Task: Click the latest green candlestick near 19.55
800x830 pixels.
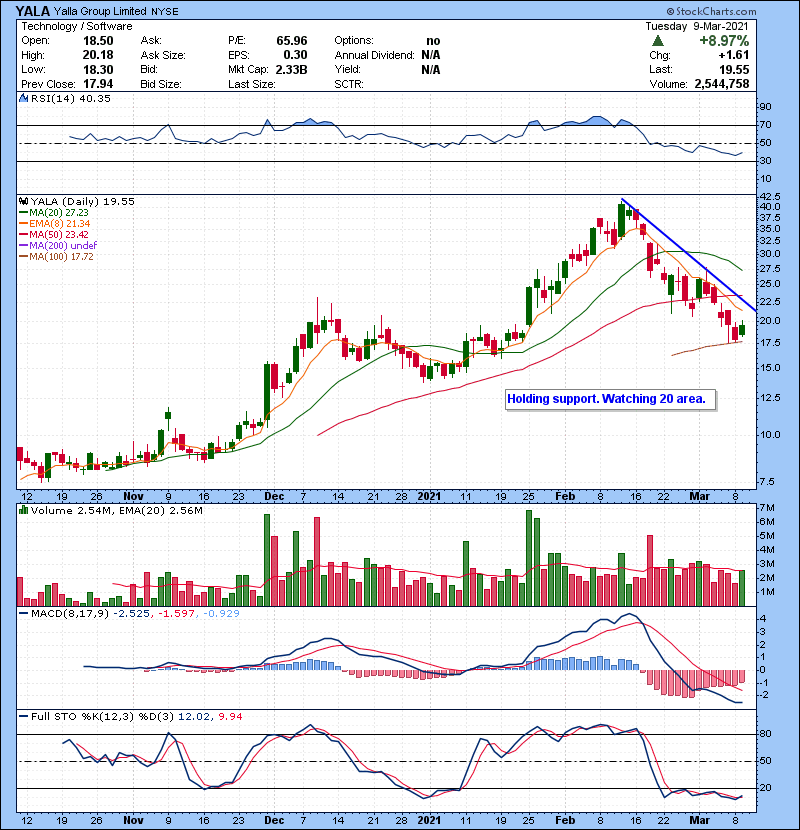Action: point(742,329)
